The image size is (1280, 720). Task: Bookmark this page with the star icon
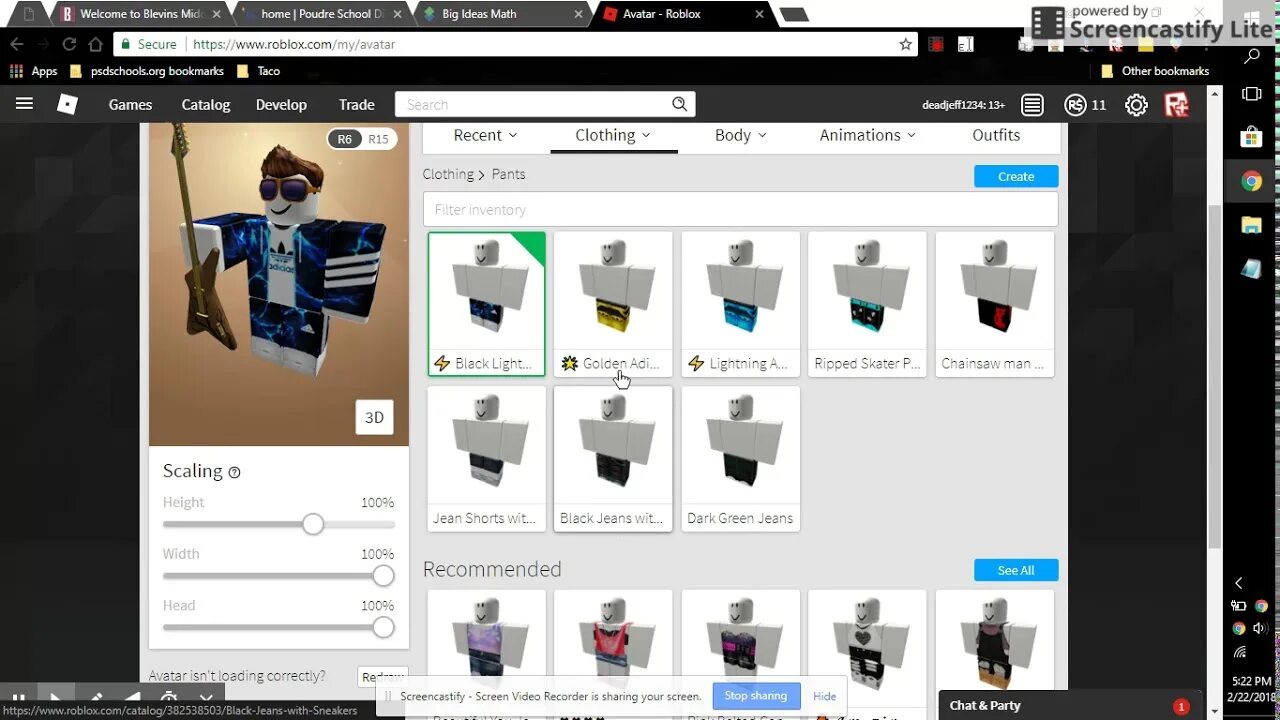(906, 44)
